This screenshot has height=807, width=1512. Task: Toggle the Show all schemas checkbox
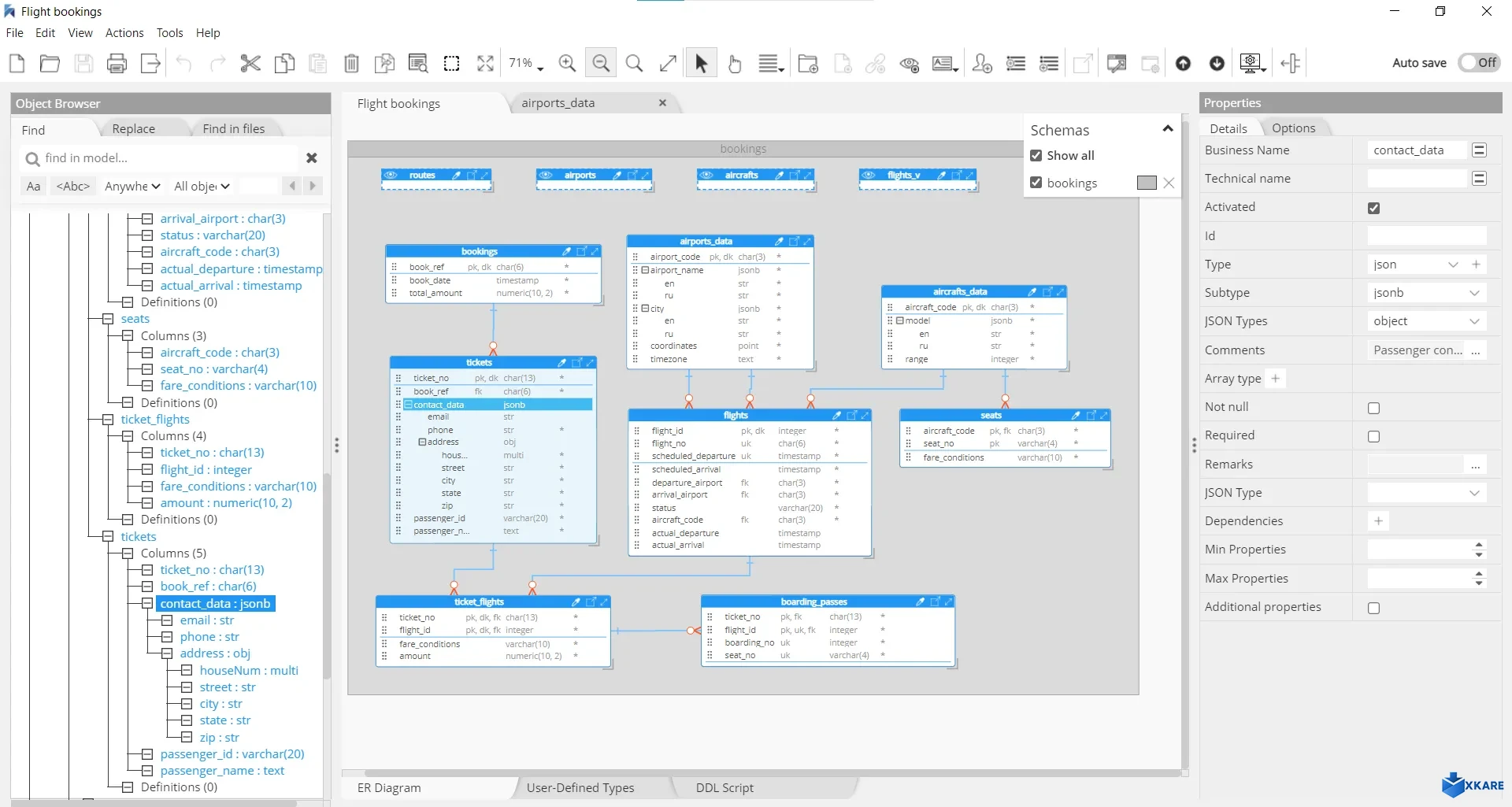1036,156
